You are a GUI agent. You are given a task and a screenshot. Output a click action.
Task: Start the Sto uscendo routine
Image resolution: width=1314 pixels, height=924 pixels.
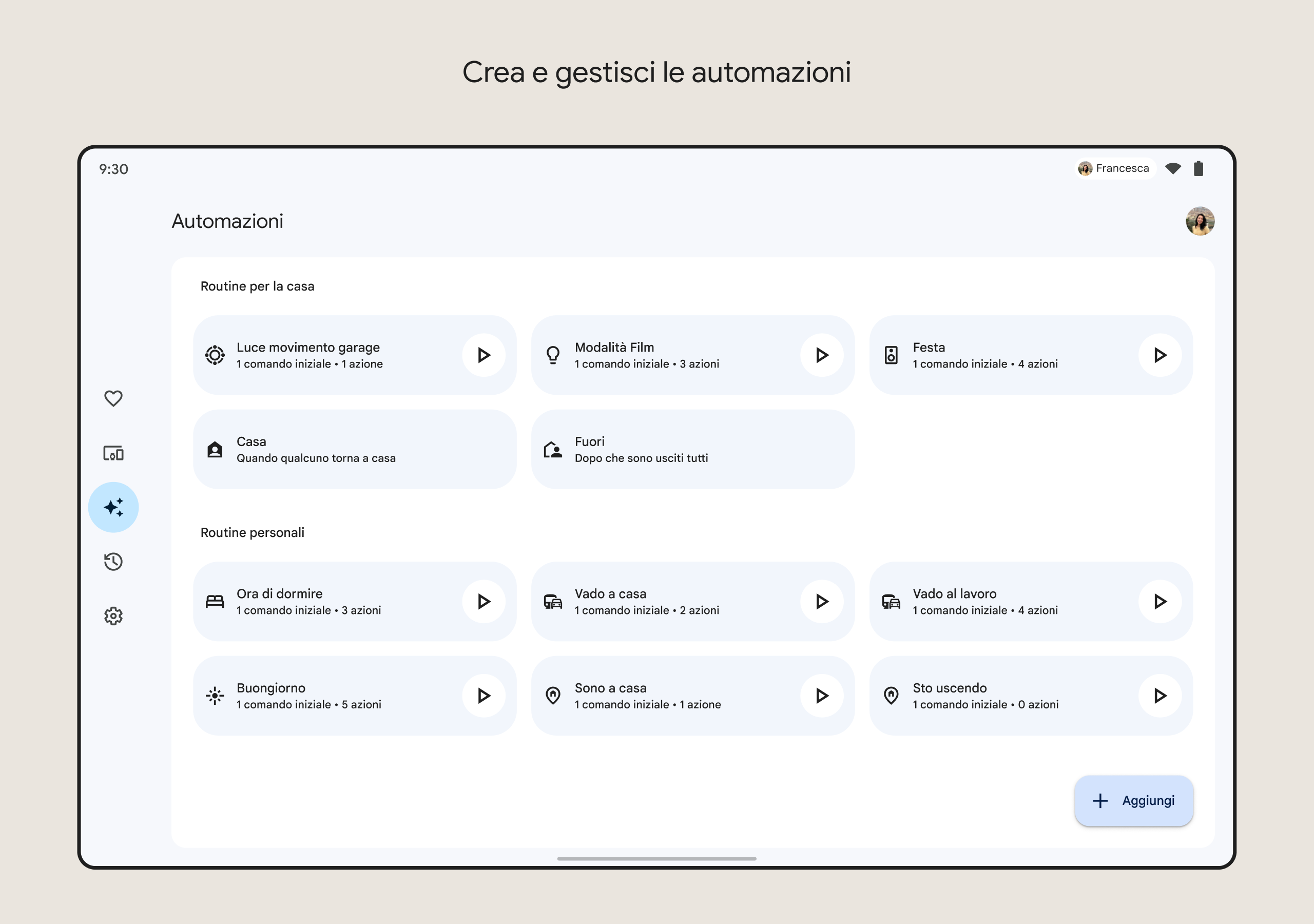1160,696
